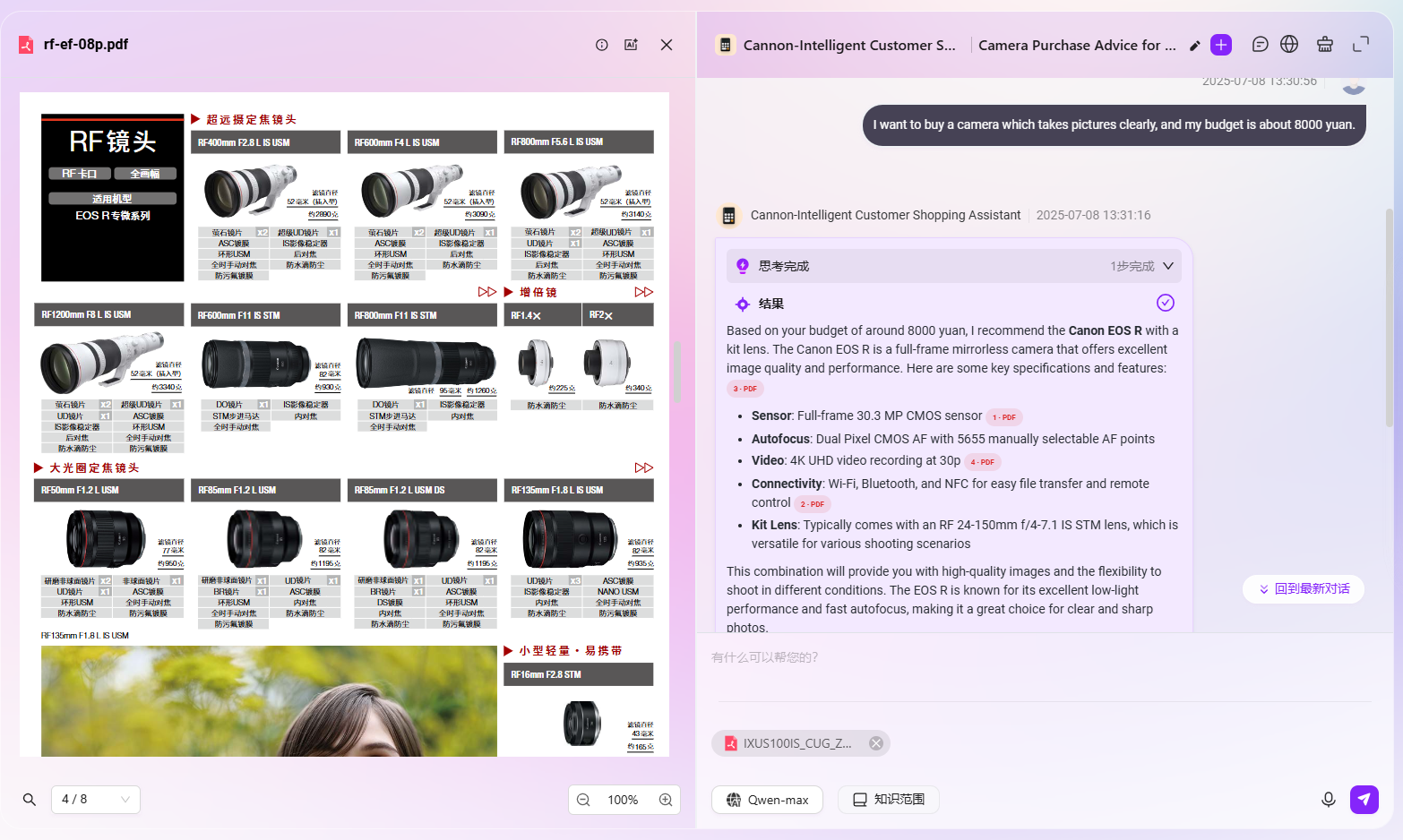Open the 2 - PDF citation badge
The height and width of the screenshot is (840, 1403).
813,504
